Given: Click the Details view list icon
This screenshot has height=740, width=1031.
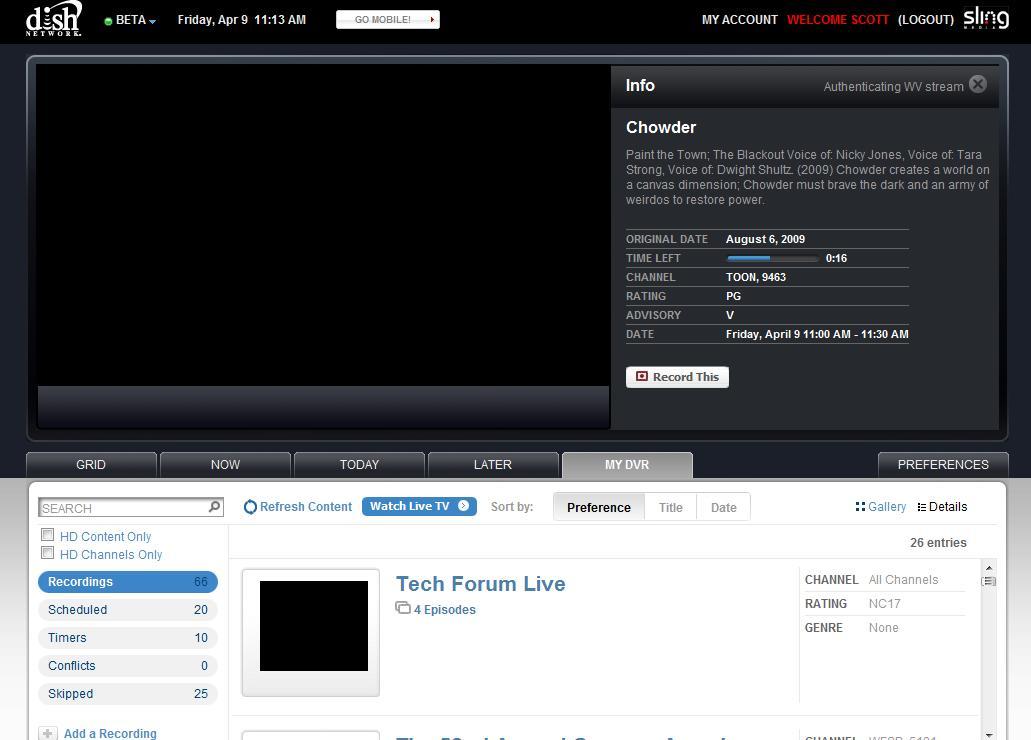Looking at the screenshot, I should [x=922, y=507].
